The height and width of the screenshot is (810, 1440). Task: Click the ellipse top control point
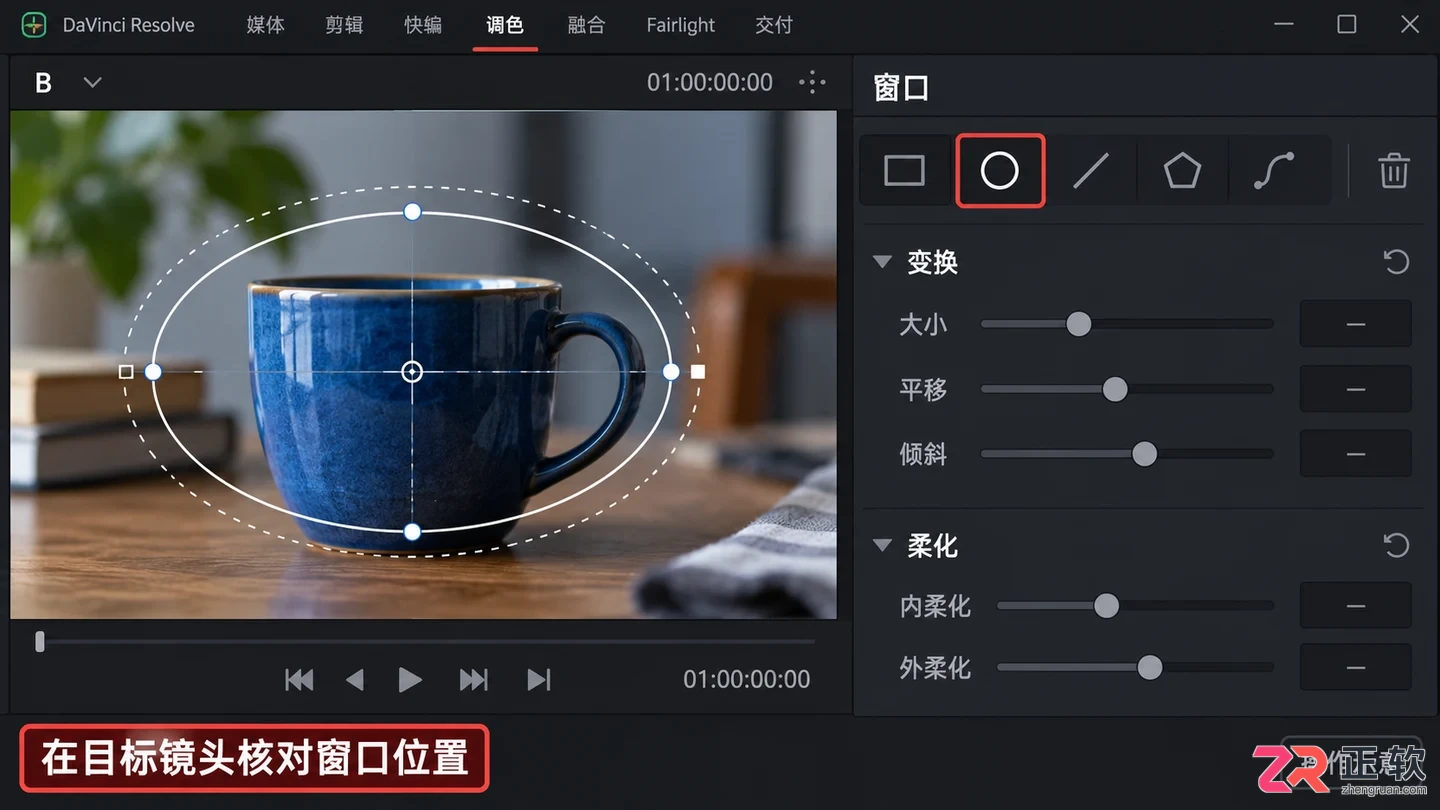coord(412,211)
